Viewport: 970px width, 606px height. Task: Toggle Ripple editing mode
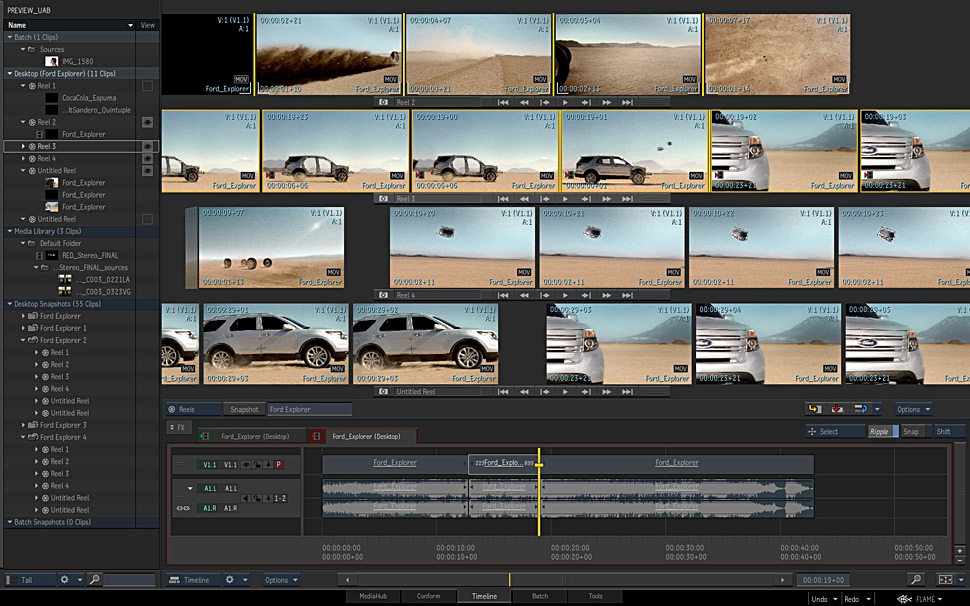(879, 432)
